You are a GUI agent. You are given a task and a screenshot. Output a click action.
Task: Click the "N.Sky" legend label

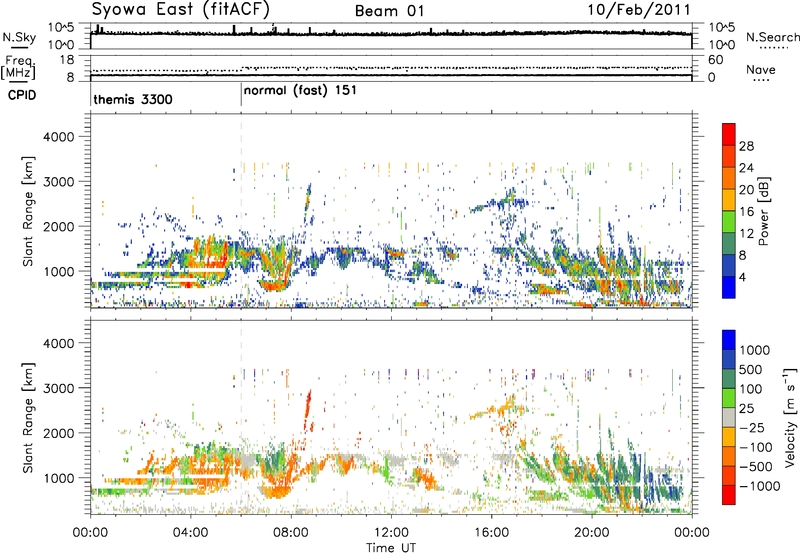(x=19, y=37)
